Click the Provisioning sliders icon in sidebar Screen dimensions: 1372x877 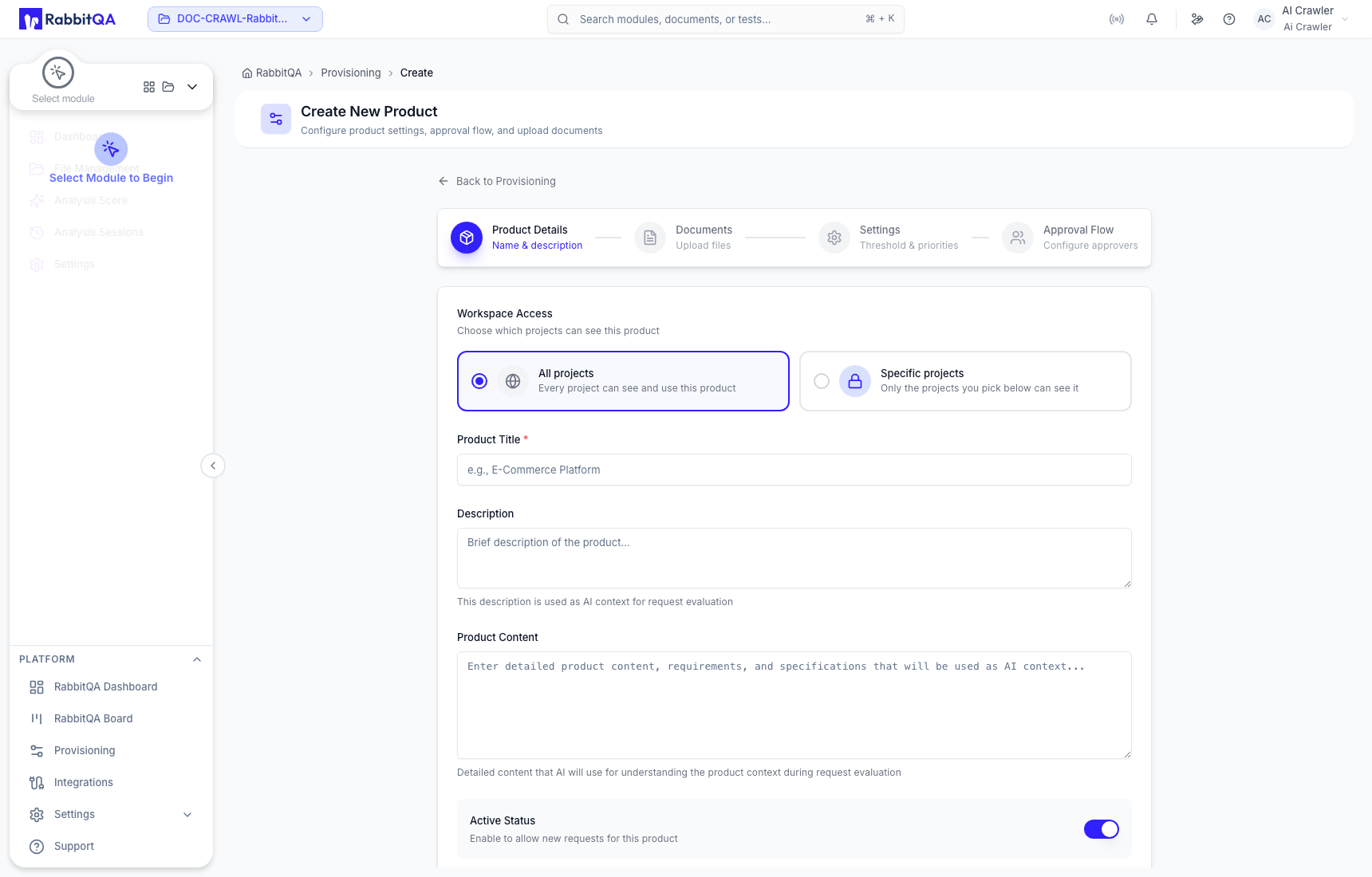click(x=37, y=751)
